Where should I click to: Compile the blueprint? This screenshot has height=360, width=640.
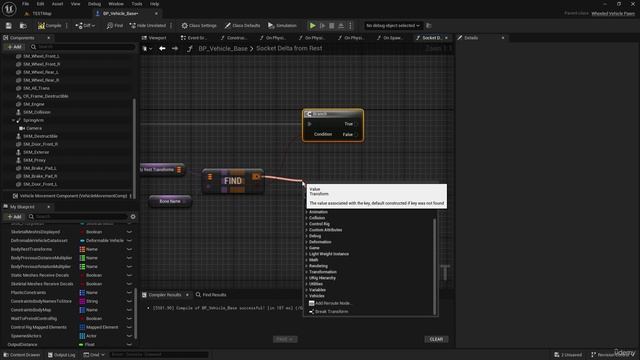point(49,26)
